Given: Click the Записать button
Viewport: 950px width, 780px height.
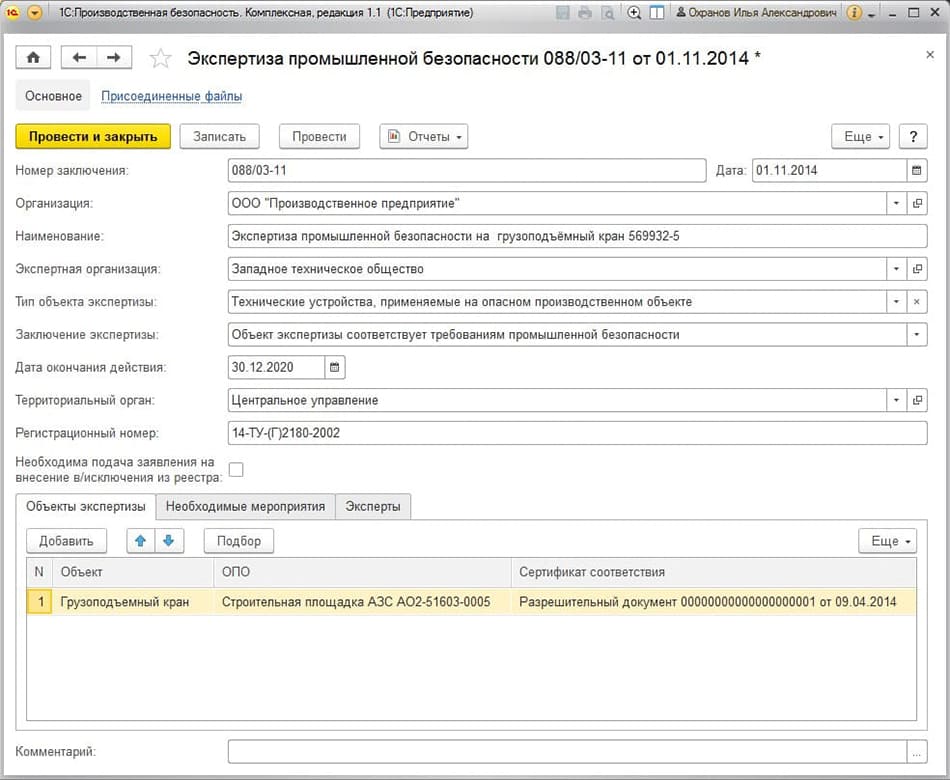Looking at the screenshot, I should [x=219, y=136].
